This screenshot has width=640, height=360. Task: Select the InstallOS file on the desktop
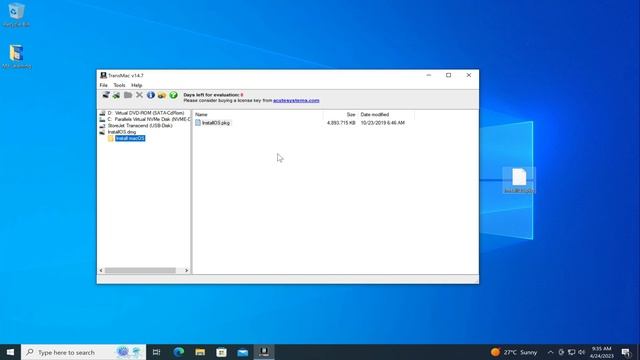click(x=519, y=180)
